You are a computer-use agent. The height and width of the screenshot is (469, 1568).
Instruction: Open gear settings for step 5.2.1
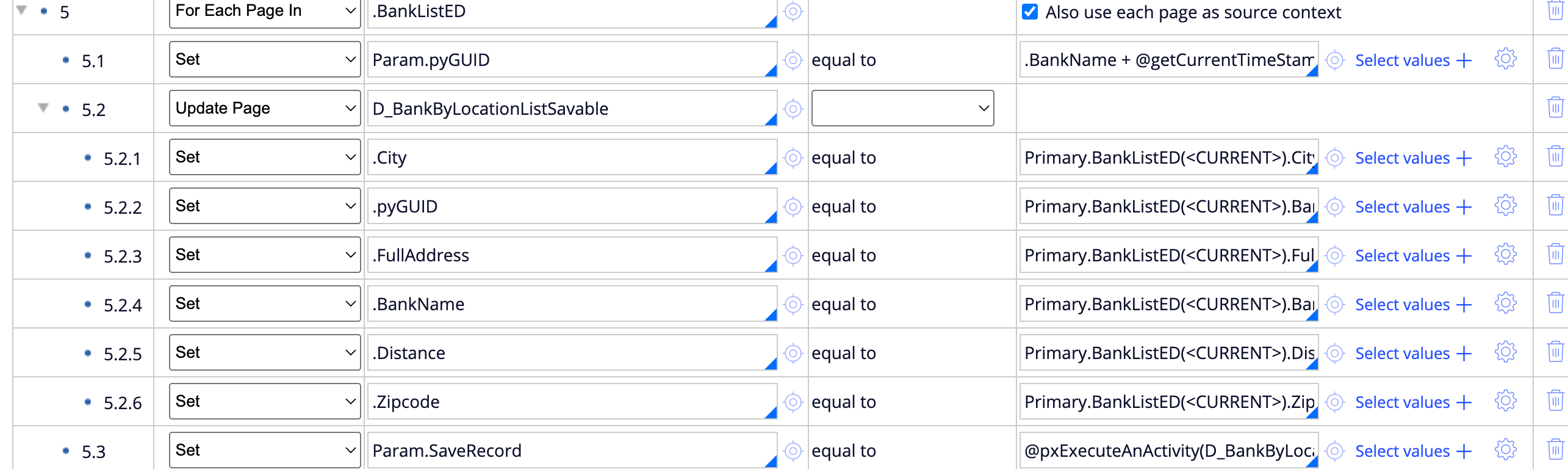[x=1505, y=157]
